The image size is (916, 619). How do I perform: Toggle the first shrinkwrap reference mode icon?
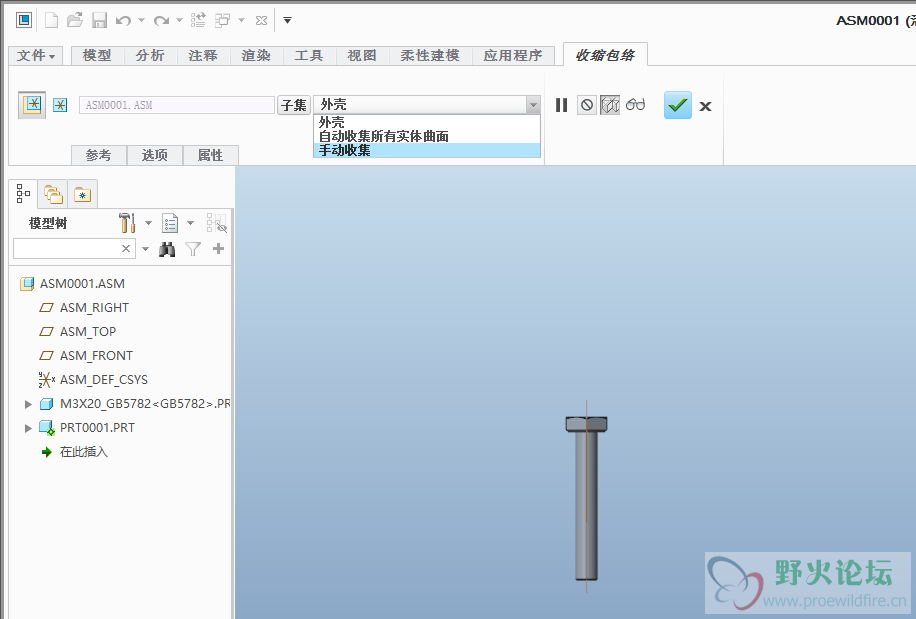coord(32,105)
